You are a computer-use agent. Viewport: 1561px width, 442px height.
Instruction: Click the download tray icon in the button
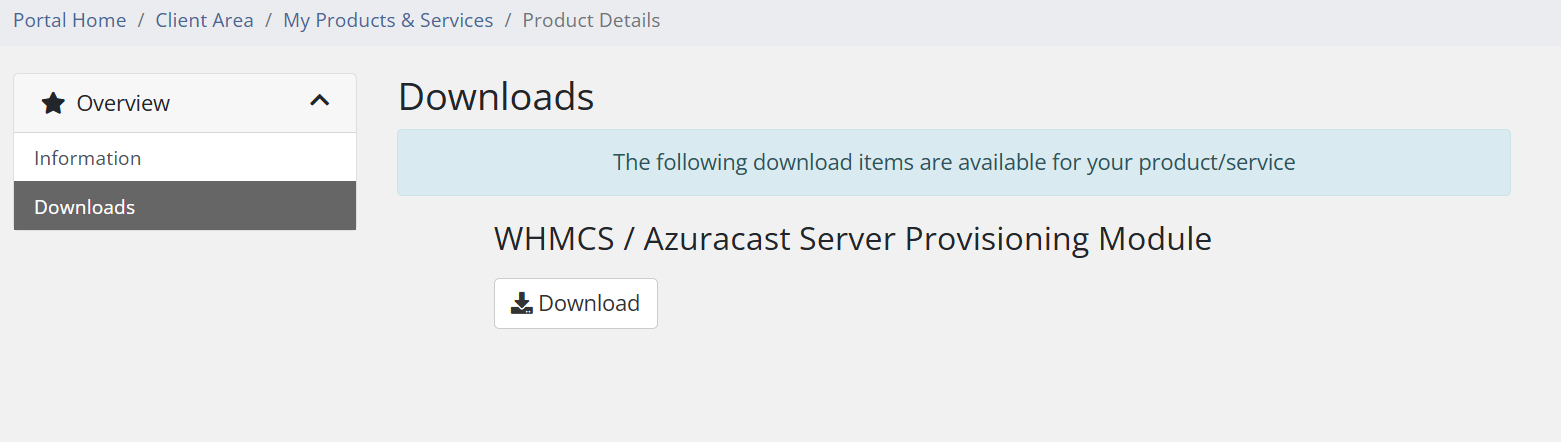pyautogui.click(x=521, y=303)
